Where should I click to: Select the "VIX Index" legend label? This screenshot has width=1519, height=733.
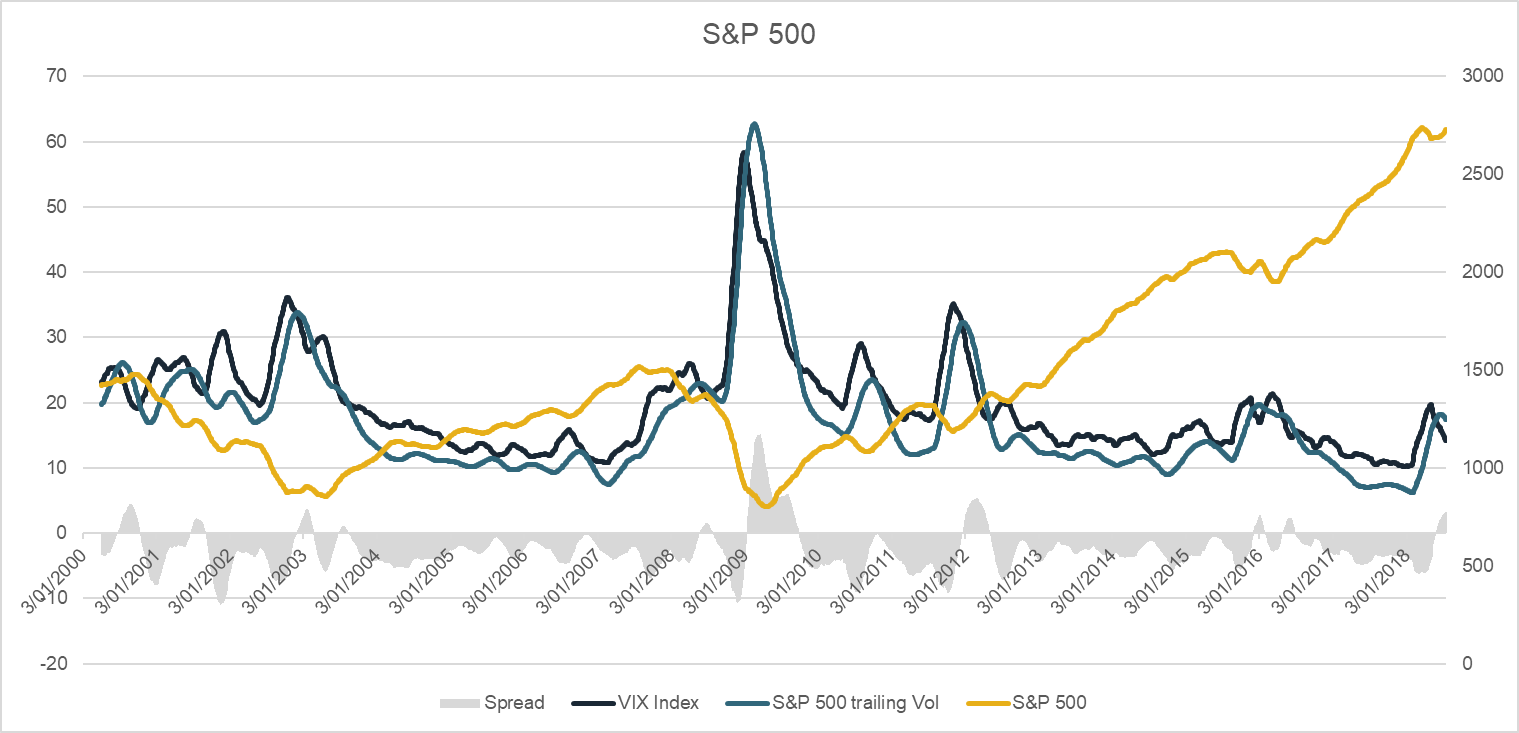[x=657, y=703]
